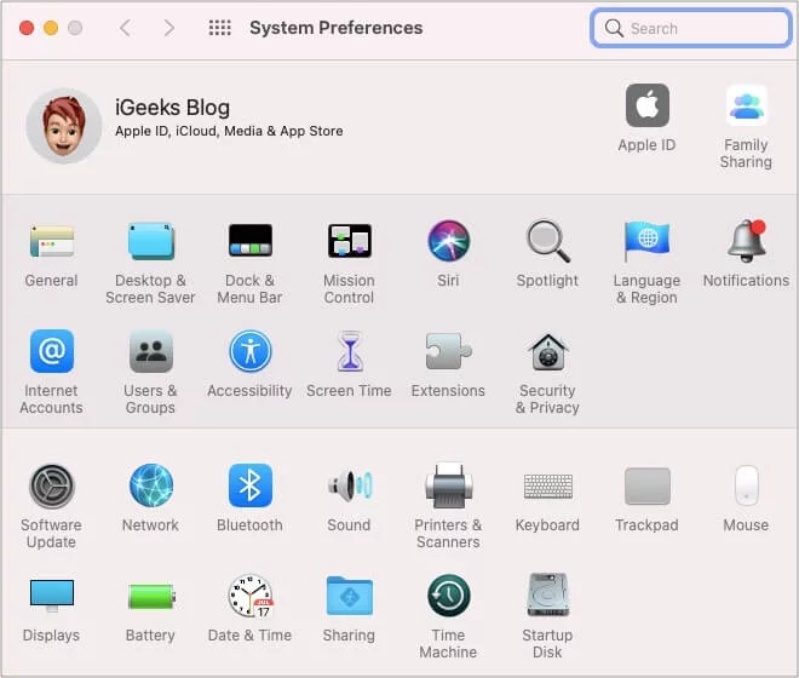Open Software Update gear icon
This screenshot has width=799, height=678.
[x=51, y=486]
